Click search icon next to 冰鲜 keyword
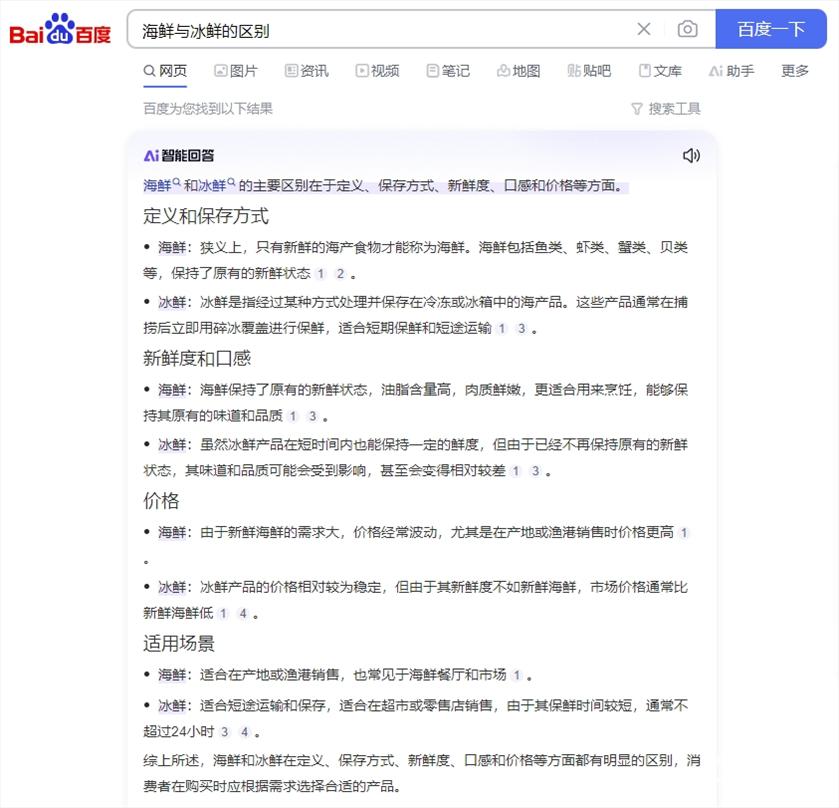 232,183
